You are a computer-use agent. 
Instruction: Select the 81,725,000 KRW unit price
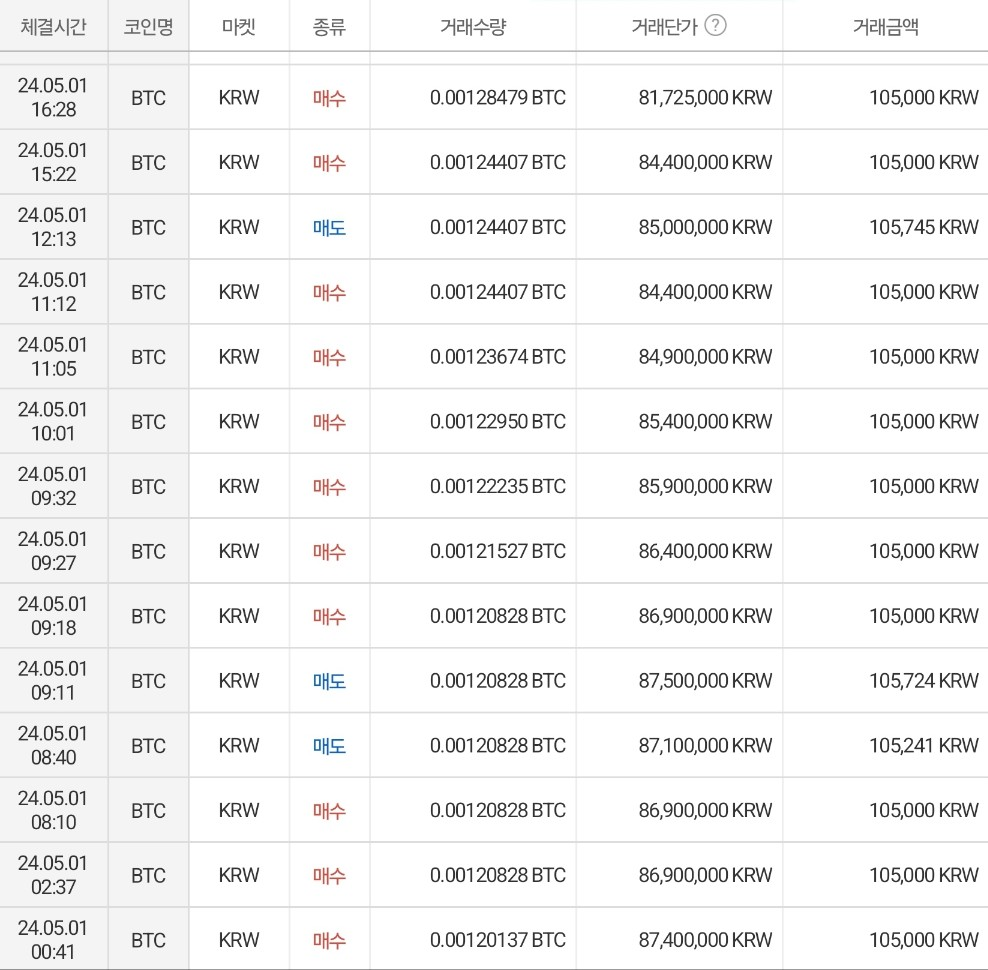pos(705,98)
